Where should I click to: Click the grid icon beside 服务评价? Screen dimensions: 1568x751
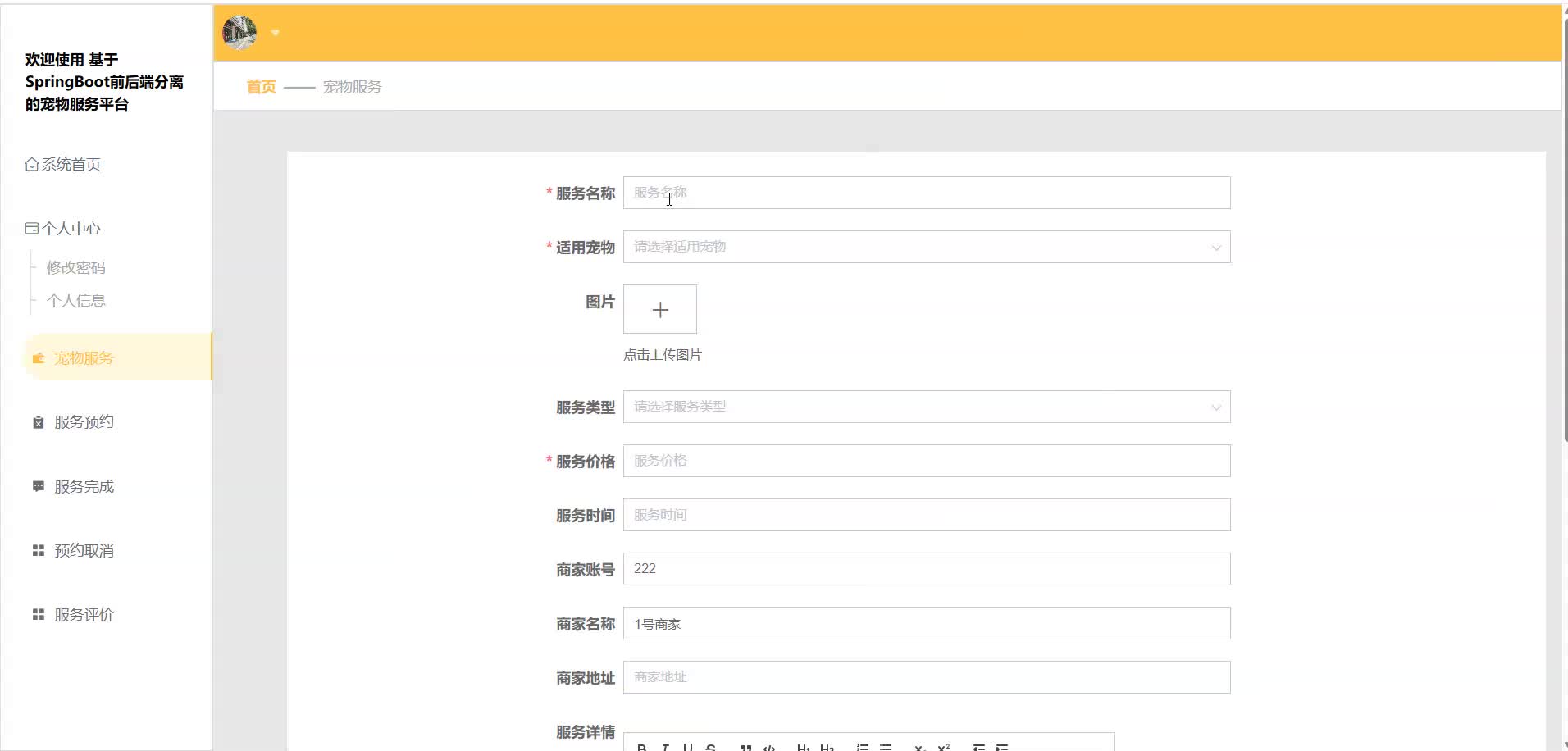tap(38, 614)
